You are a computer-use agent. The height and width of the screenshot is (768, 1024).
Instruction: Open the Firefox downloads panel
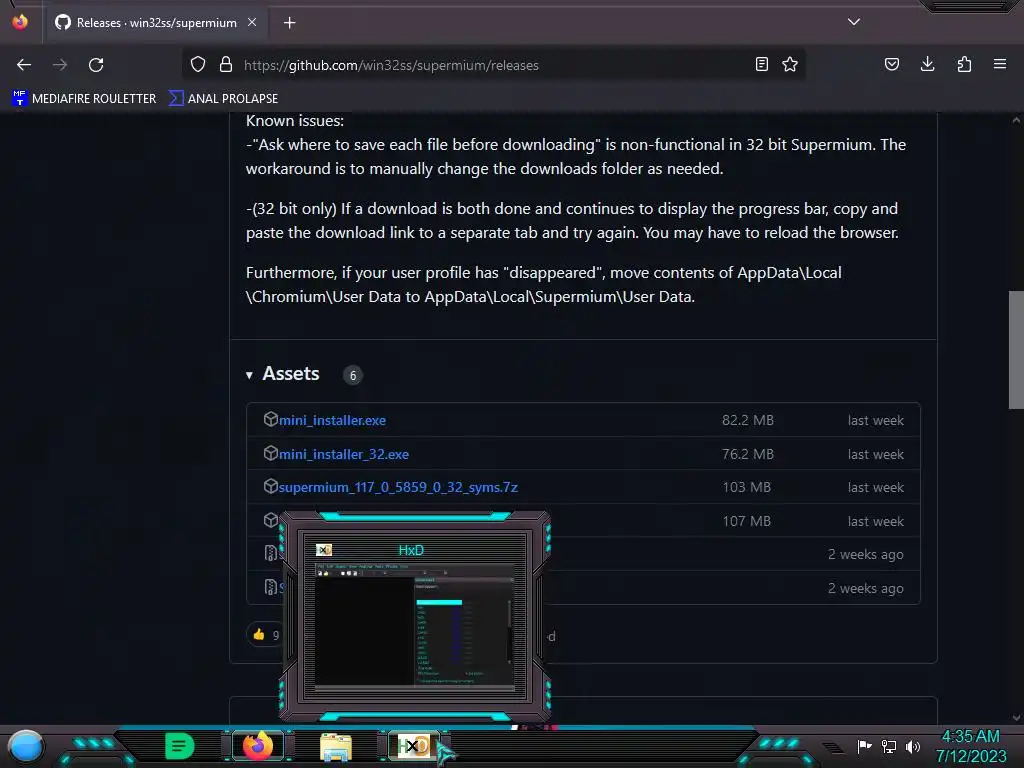coord(927,64)
